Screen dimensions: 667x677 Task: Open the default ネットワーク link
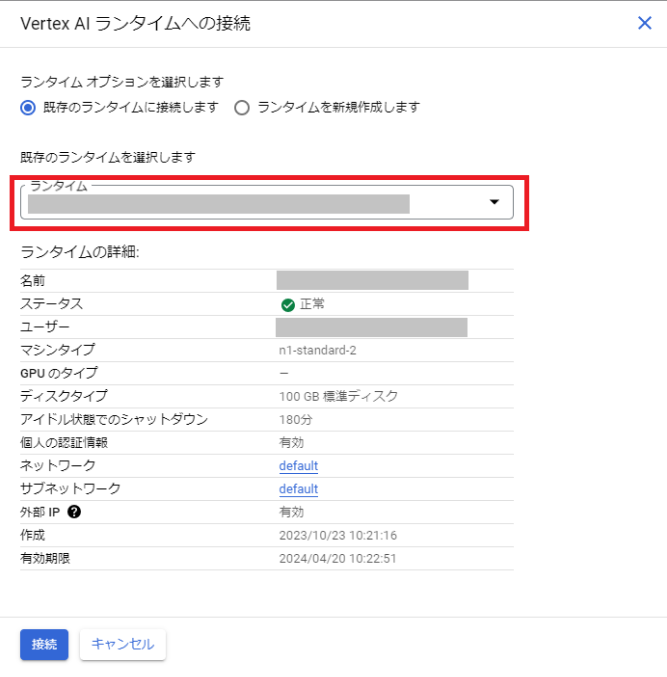(298, 466)
